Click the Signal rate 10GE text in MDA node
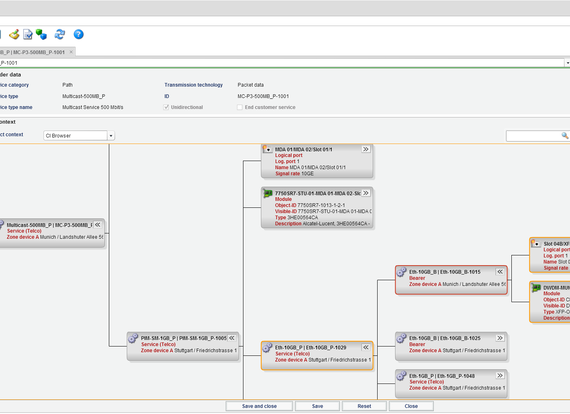 [x=294, y=174]
